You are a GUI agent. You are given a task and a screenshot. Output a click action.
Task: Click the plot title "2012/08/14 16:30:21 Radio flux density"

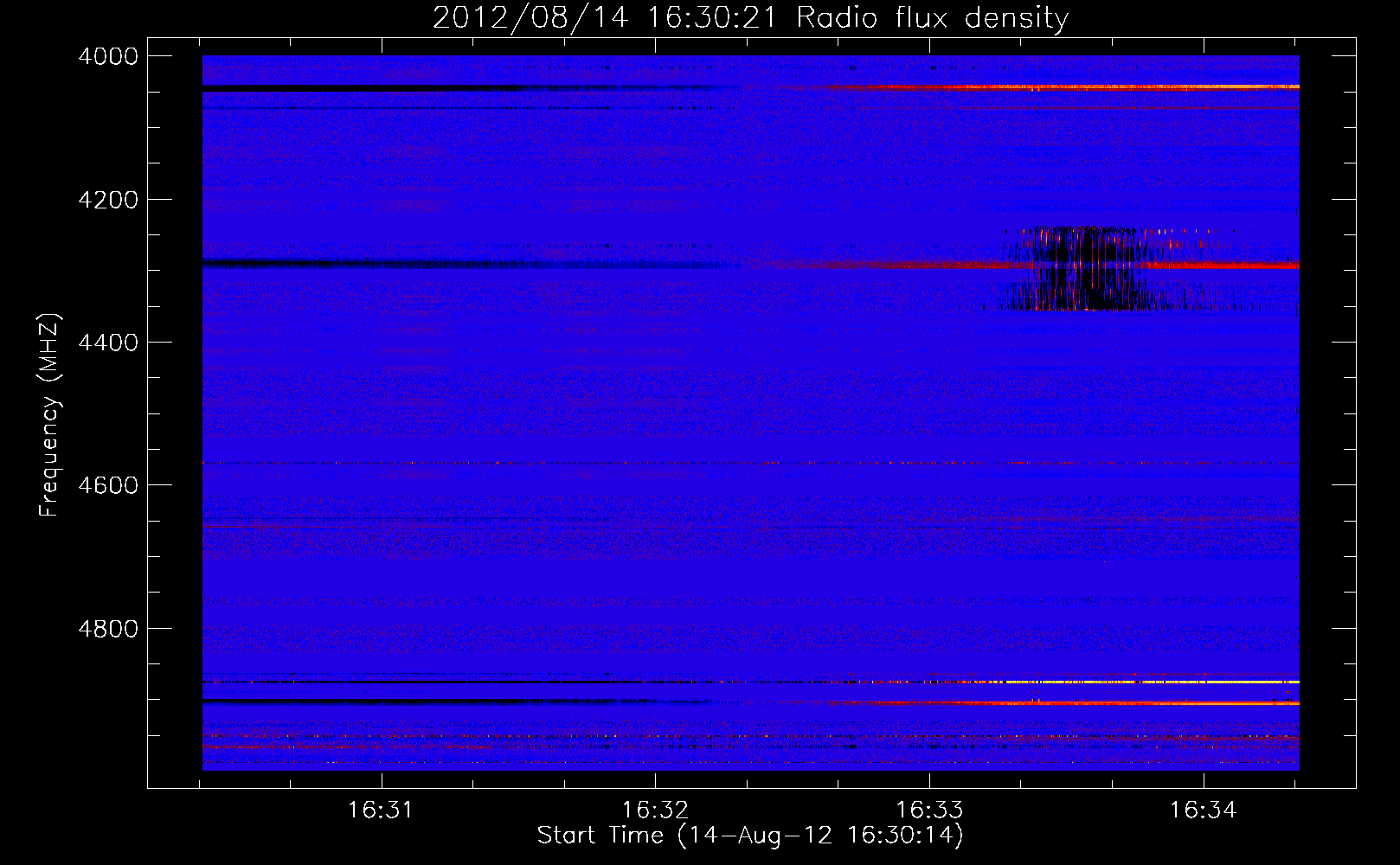point(750,17)
